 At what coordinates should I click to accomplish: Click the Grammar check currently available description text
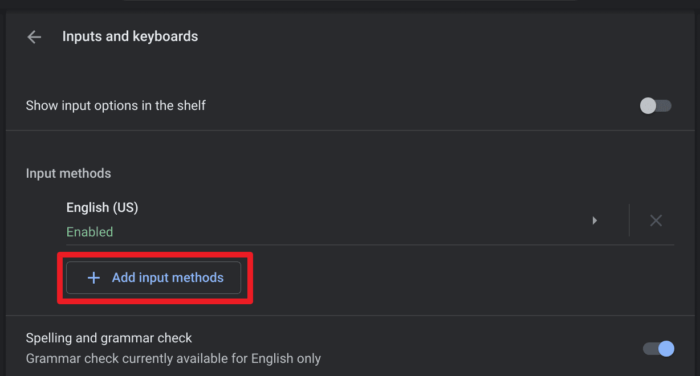(x=173, y=359)
